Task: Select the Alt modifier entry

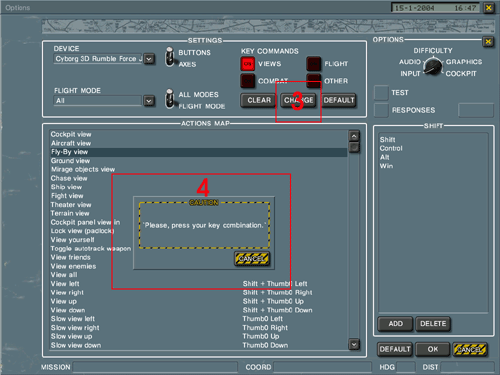Action: (385, 157)
